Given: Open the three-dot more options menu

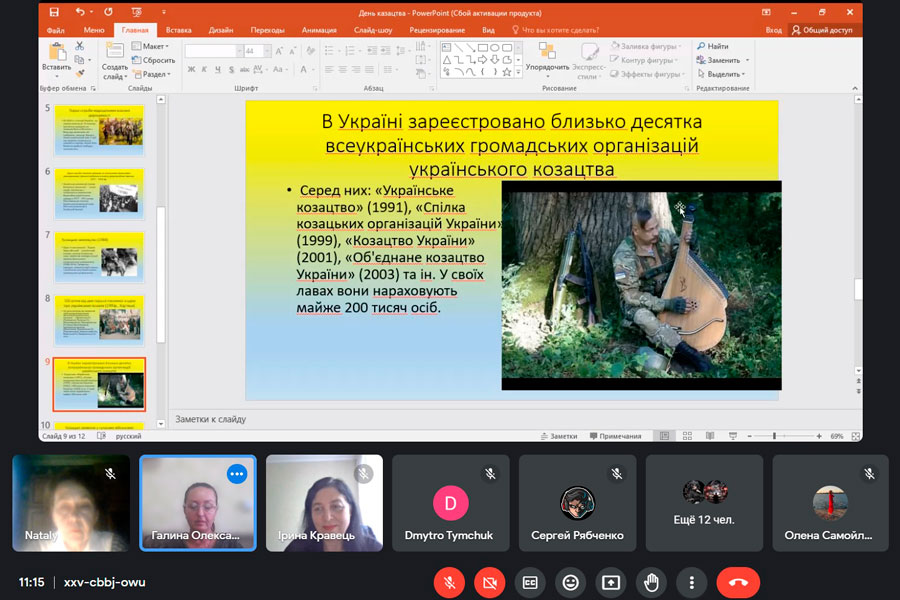Looking at the screenshot, I should pos(691,582).
